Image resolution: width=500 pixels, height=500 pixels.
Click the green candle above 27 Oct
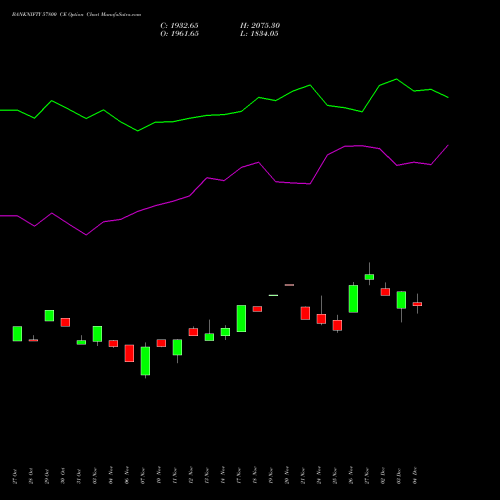17,334
